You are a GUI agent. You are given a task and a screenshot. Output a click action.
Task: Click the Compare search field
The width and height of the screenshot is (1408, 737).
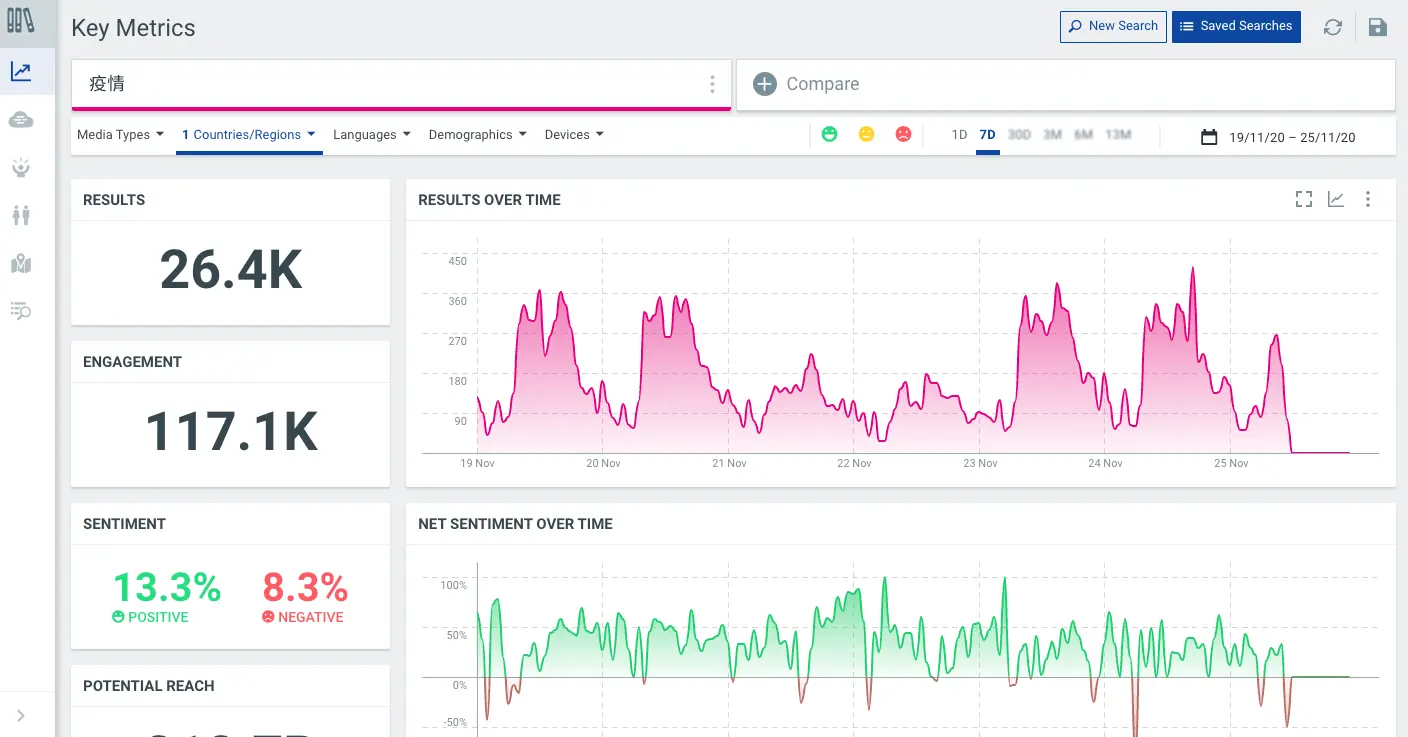(1066, 84)
